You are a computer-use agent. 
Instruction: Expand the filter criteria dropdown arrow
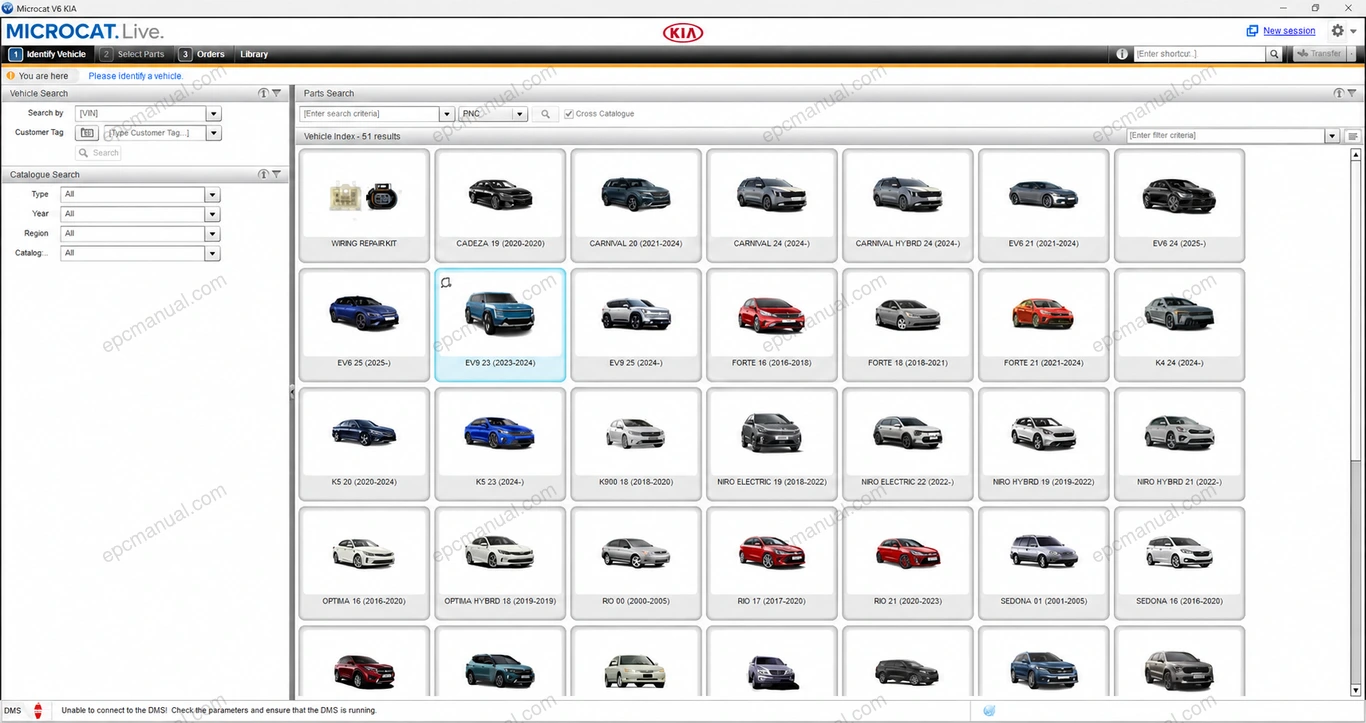pos(1332,136)
